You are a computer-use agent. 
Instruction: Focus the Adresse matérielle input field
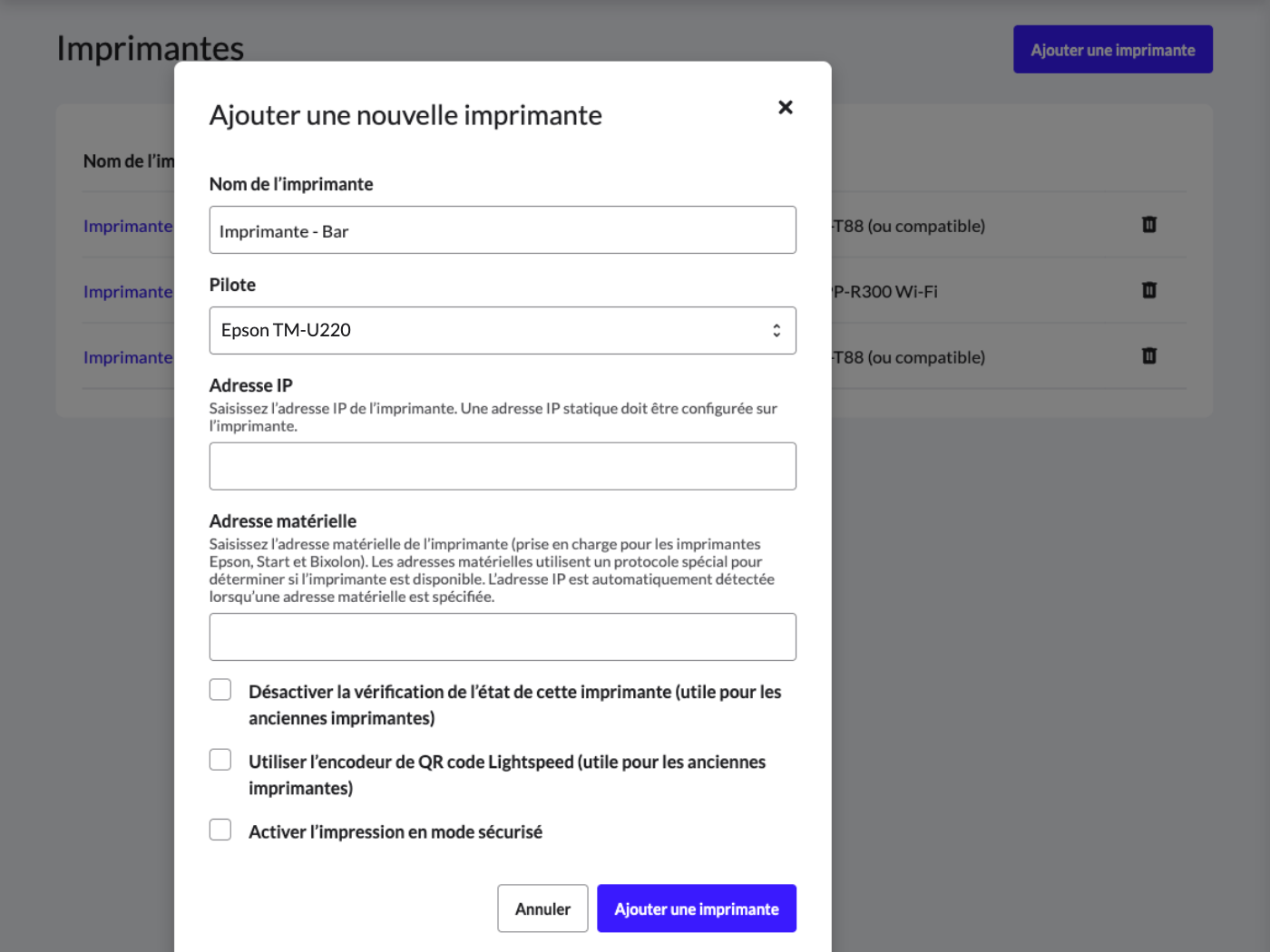[503, 636]
